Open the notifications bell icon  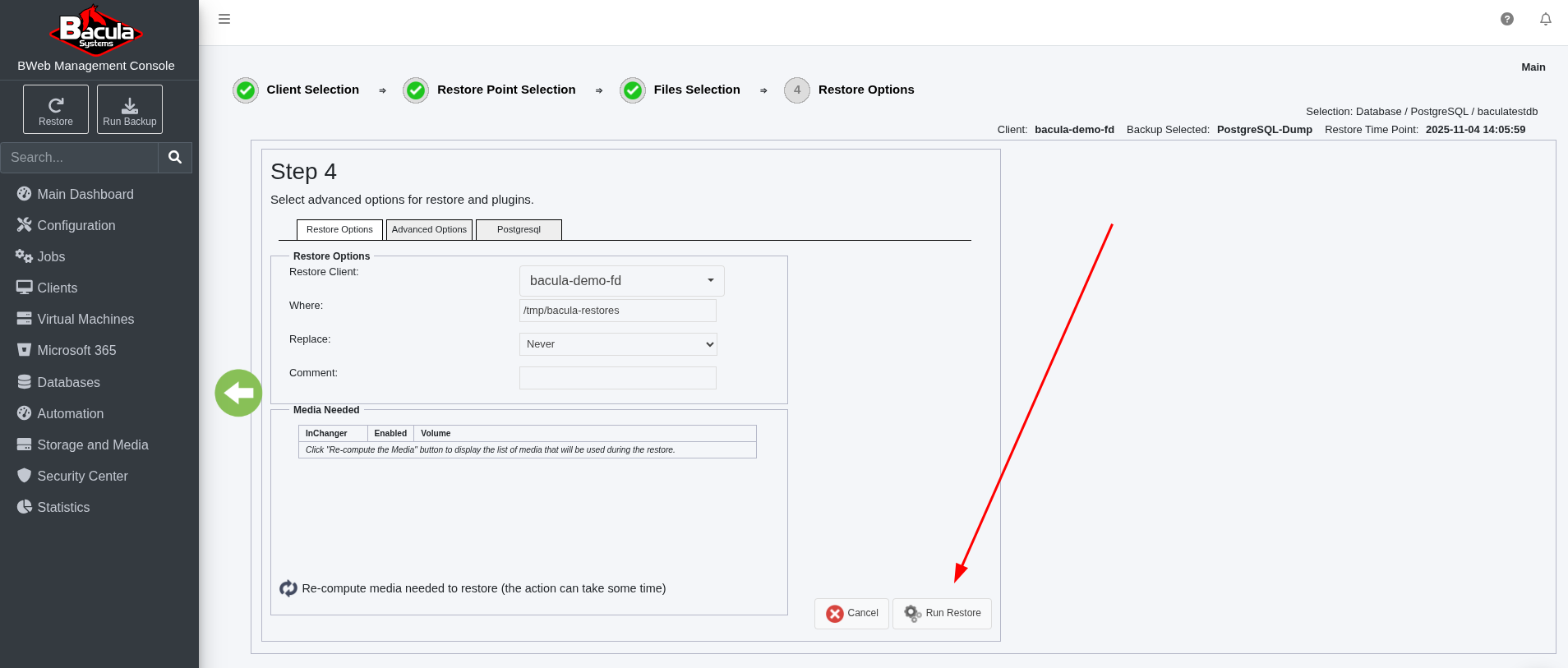[x=1545, y=19]
